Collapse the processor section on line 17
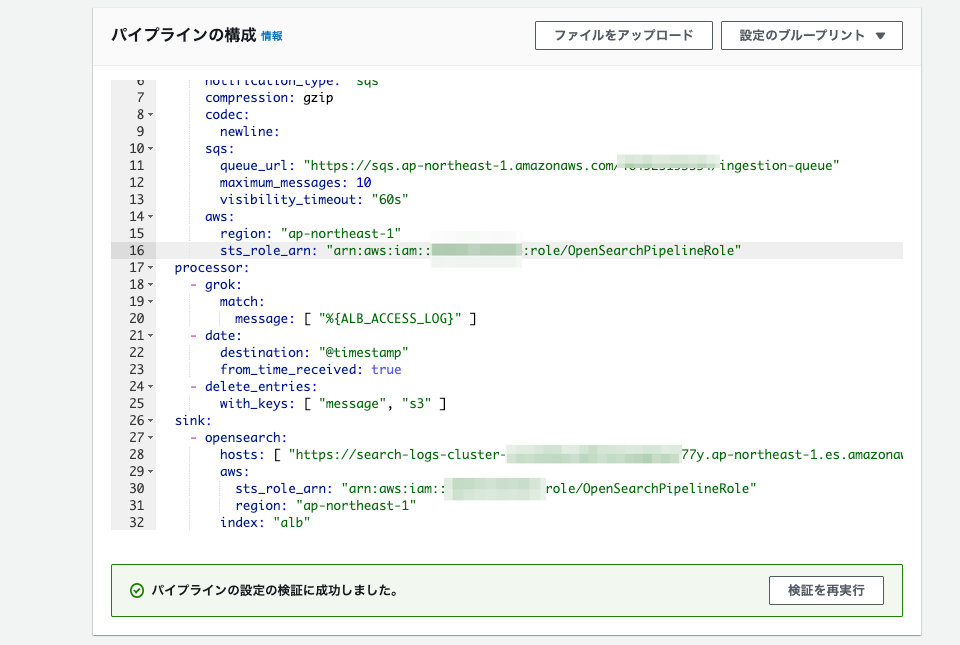960x645 pixels. (153, 267)
